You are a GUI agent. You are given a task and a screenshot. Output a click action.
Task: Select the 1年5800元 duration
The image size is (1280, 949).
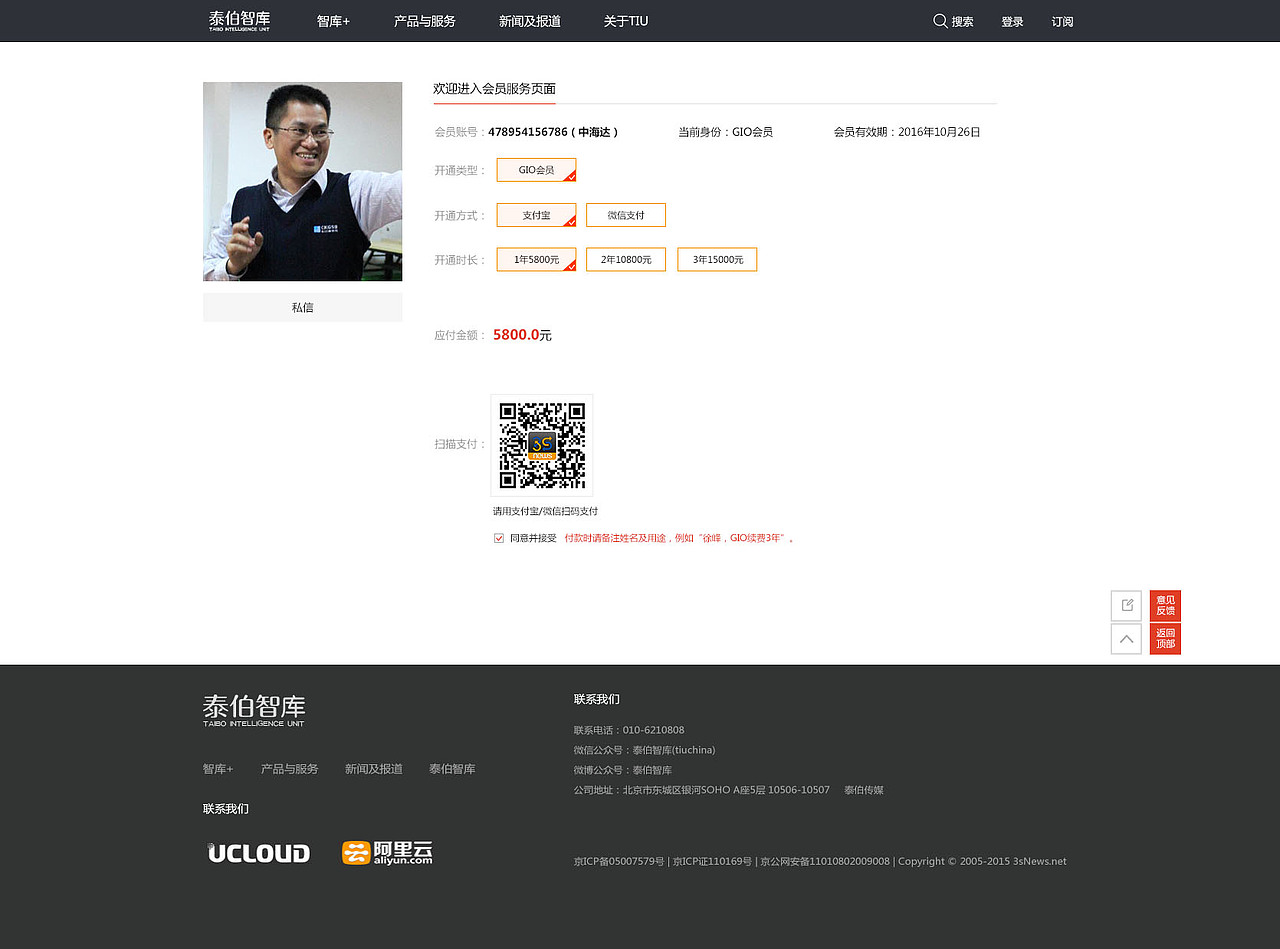pos(536,259)
